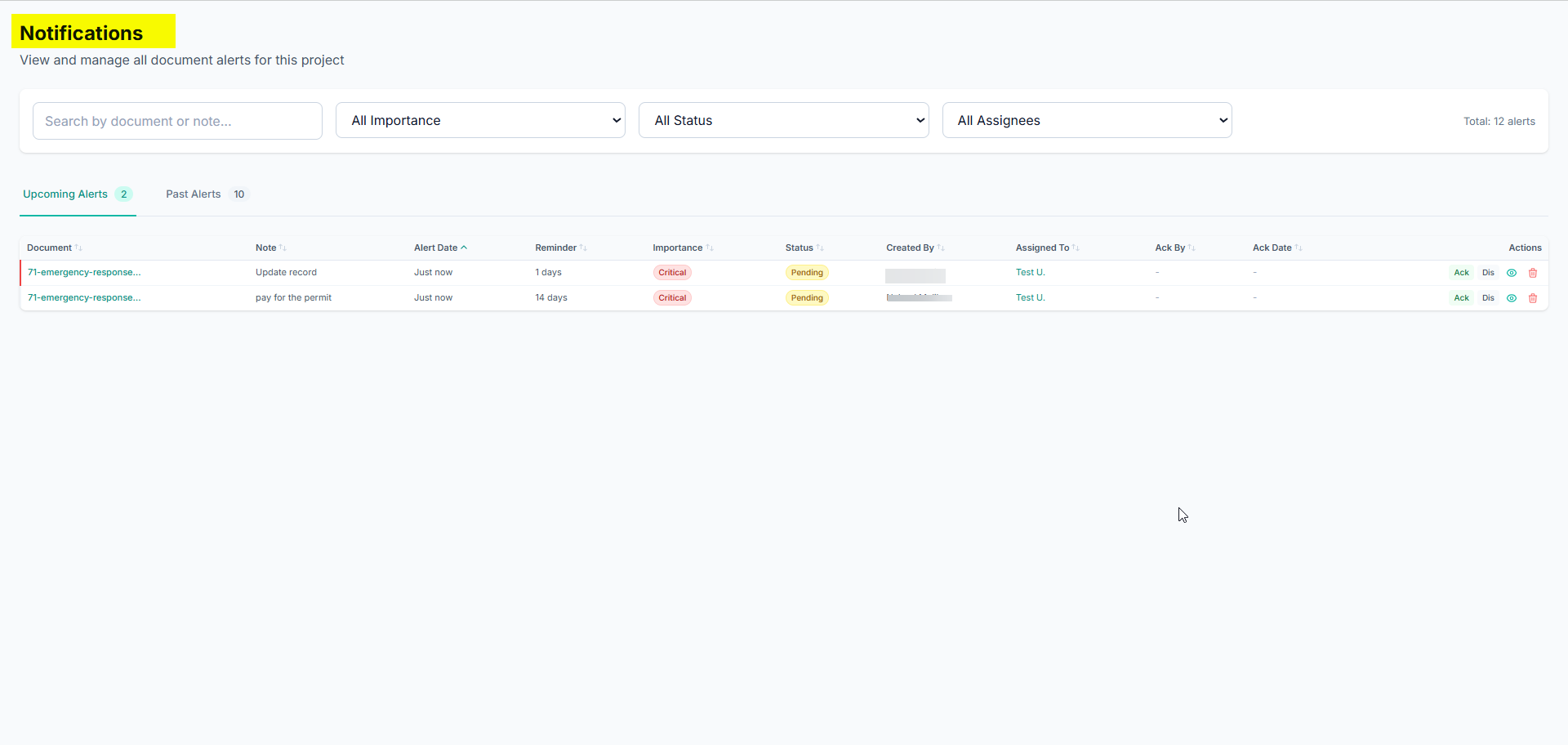Click the Critical badge in Update record row
This screenshot has height=745, width=1568.
(x=672, y=273)
